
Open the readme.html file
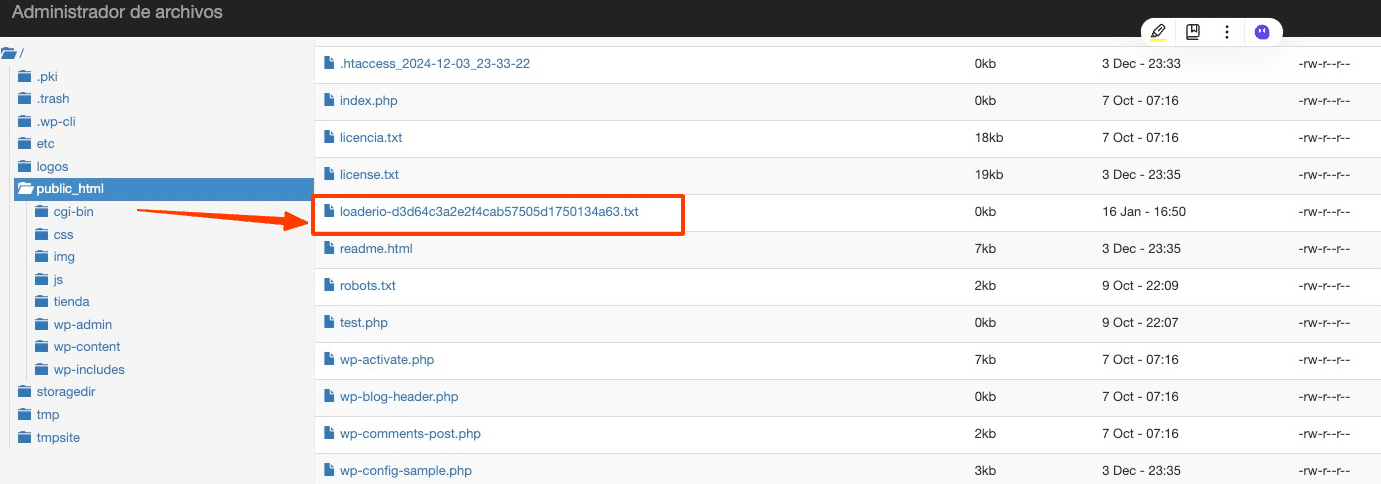click(375, 249)
